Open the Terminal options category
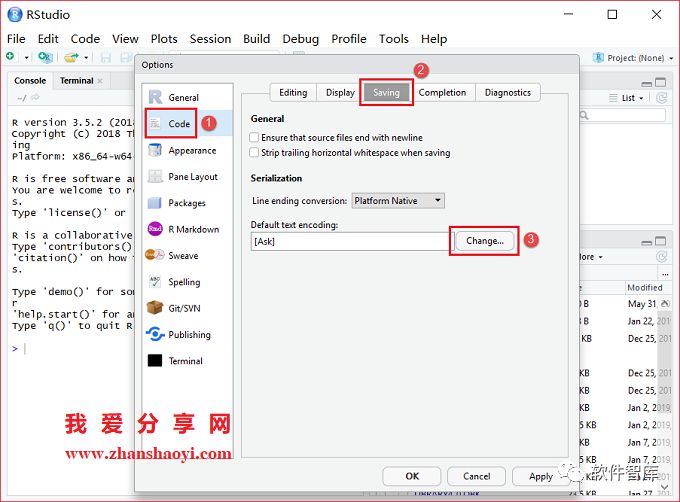Viewport: 680px width, 502px height. (x=187, y=361)
